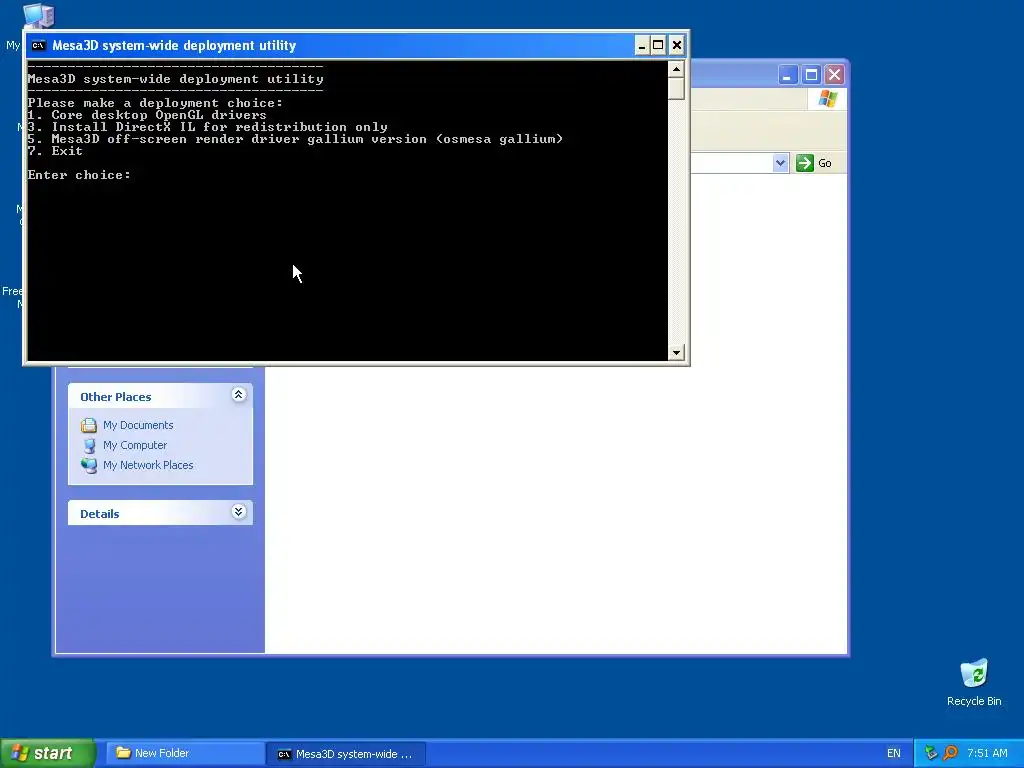
Task: Click the My Documents folder icon
Action: click(x=89, y=425)
